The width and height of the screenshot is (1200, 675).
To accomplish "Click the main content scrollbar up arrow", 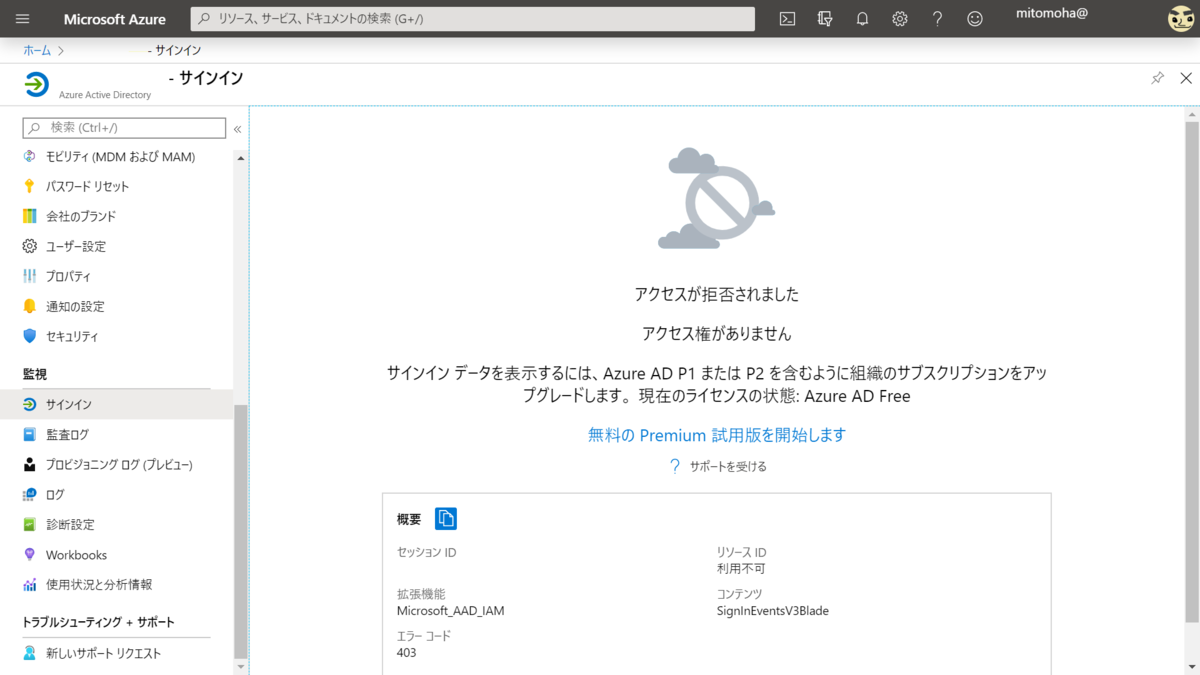I will pos(1192,116).
